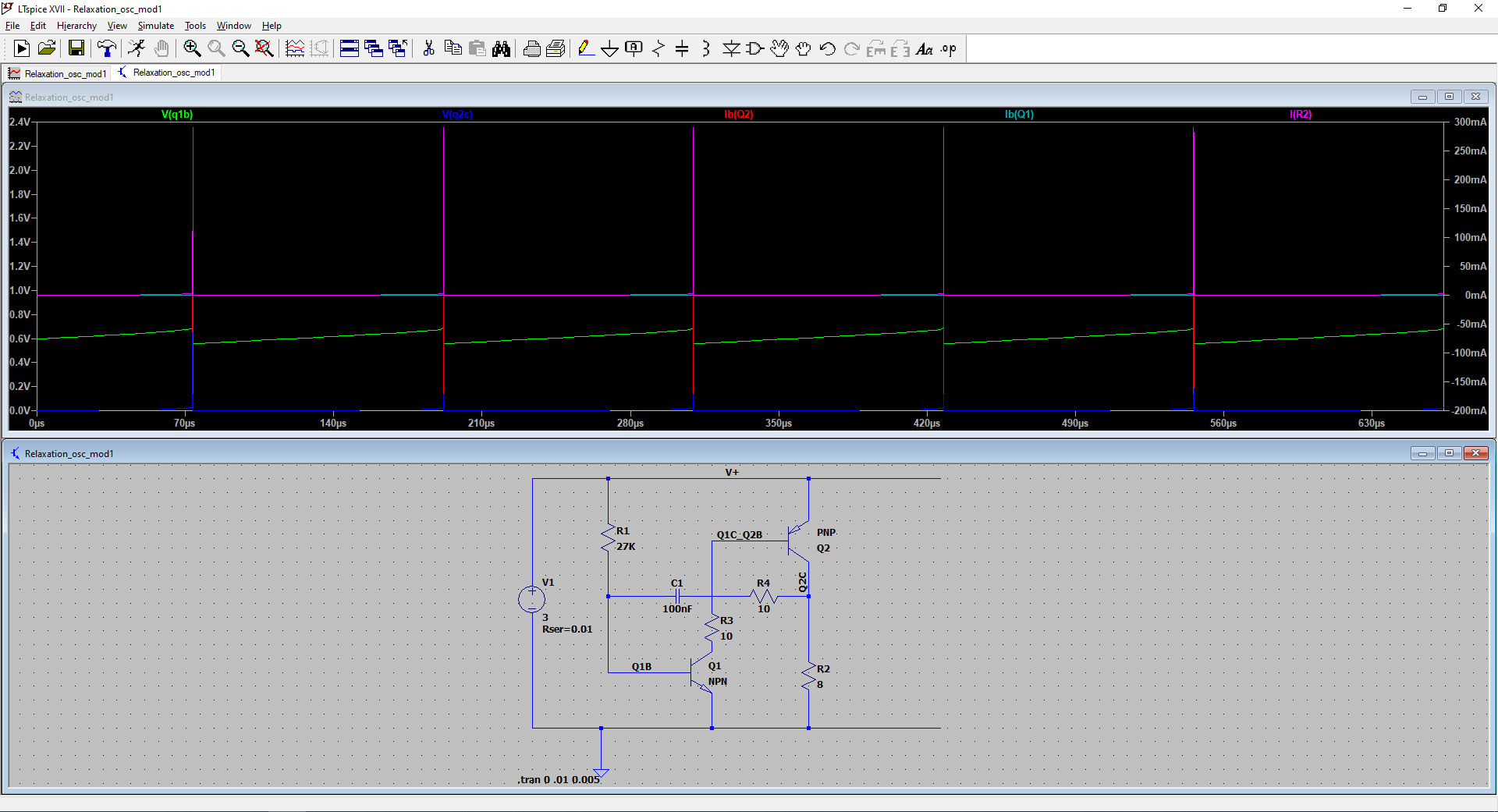Screen dimensions: 1498x812
Task: Select the Draw Wire pencil tool
Action: click(x=586, y=48)
